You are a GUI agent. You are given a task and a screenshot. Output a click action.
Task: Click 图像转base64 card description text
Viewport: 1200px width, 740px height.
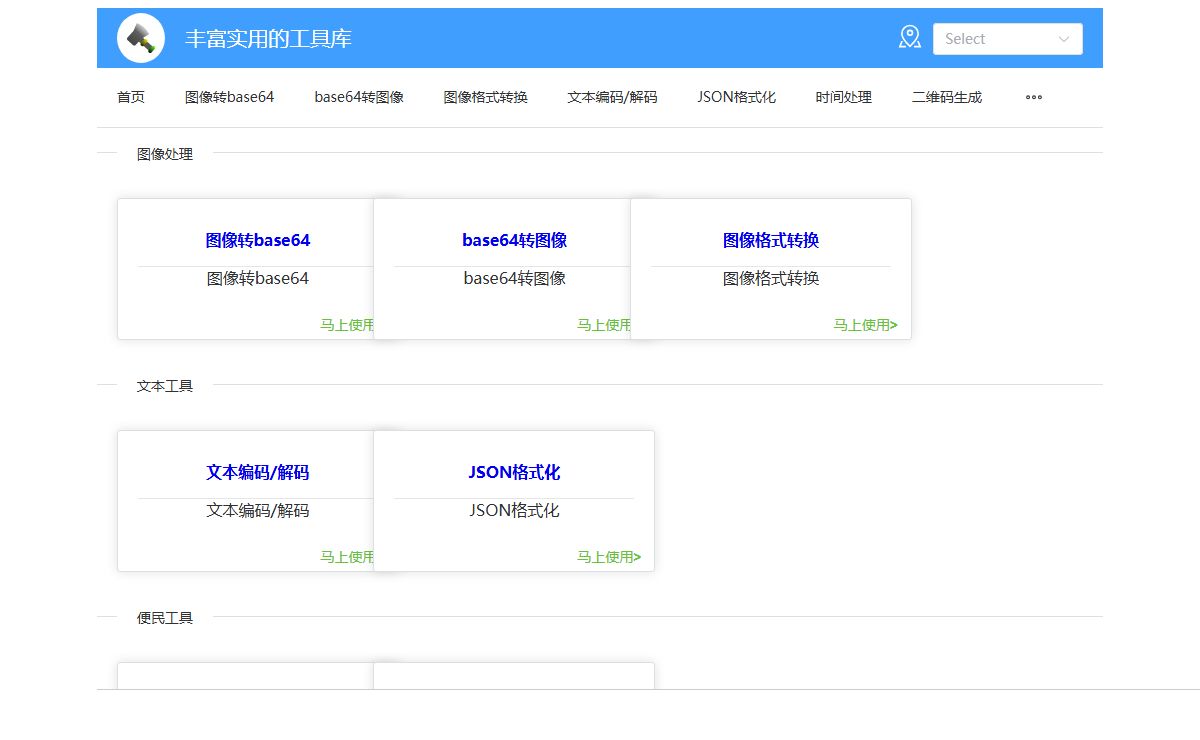[258, 278]
